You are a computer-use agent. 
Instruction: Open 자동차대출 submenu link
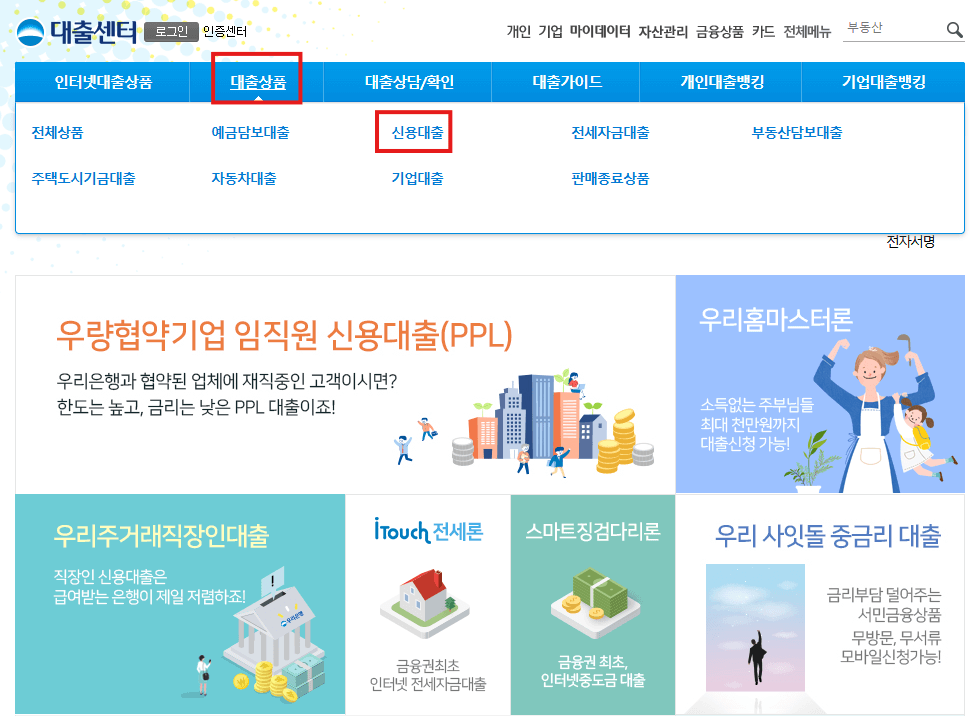pos(244,178)
